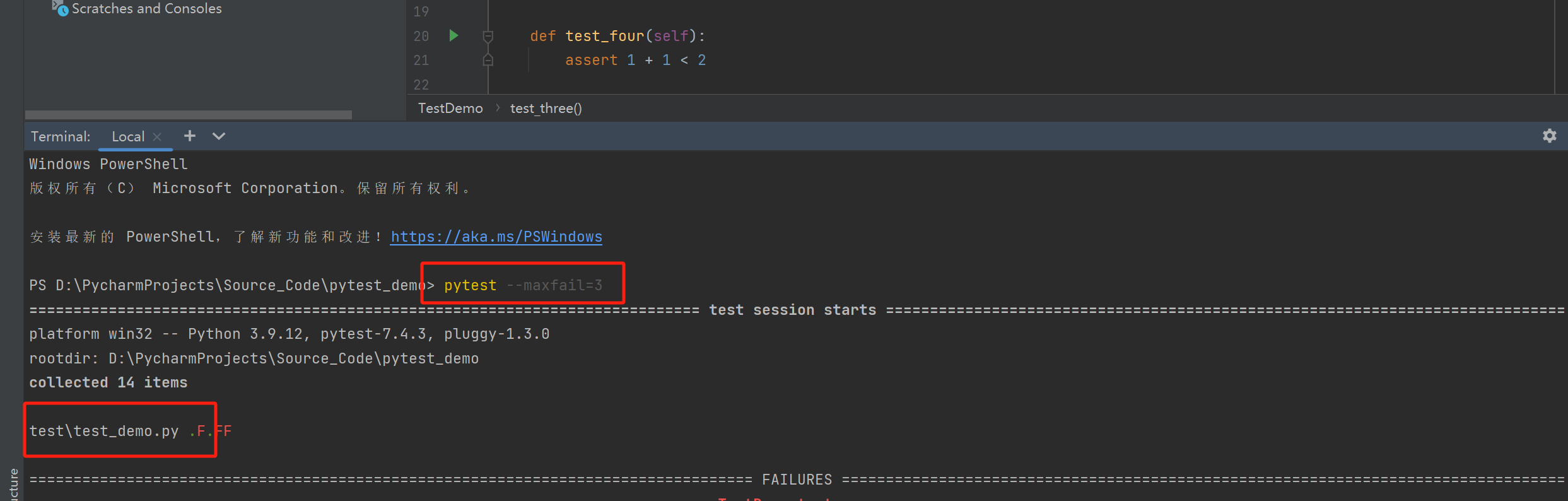1568x501 pixels.
Task: Click the breadcrumb separator chevron
Action: [497, 108]
